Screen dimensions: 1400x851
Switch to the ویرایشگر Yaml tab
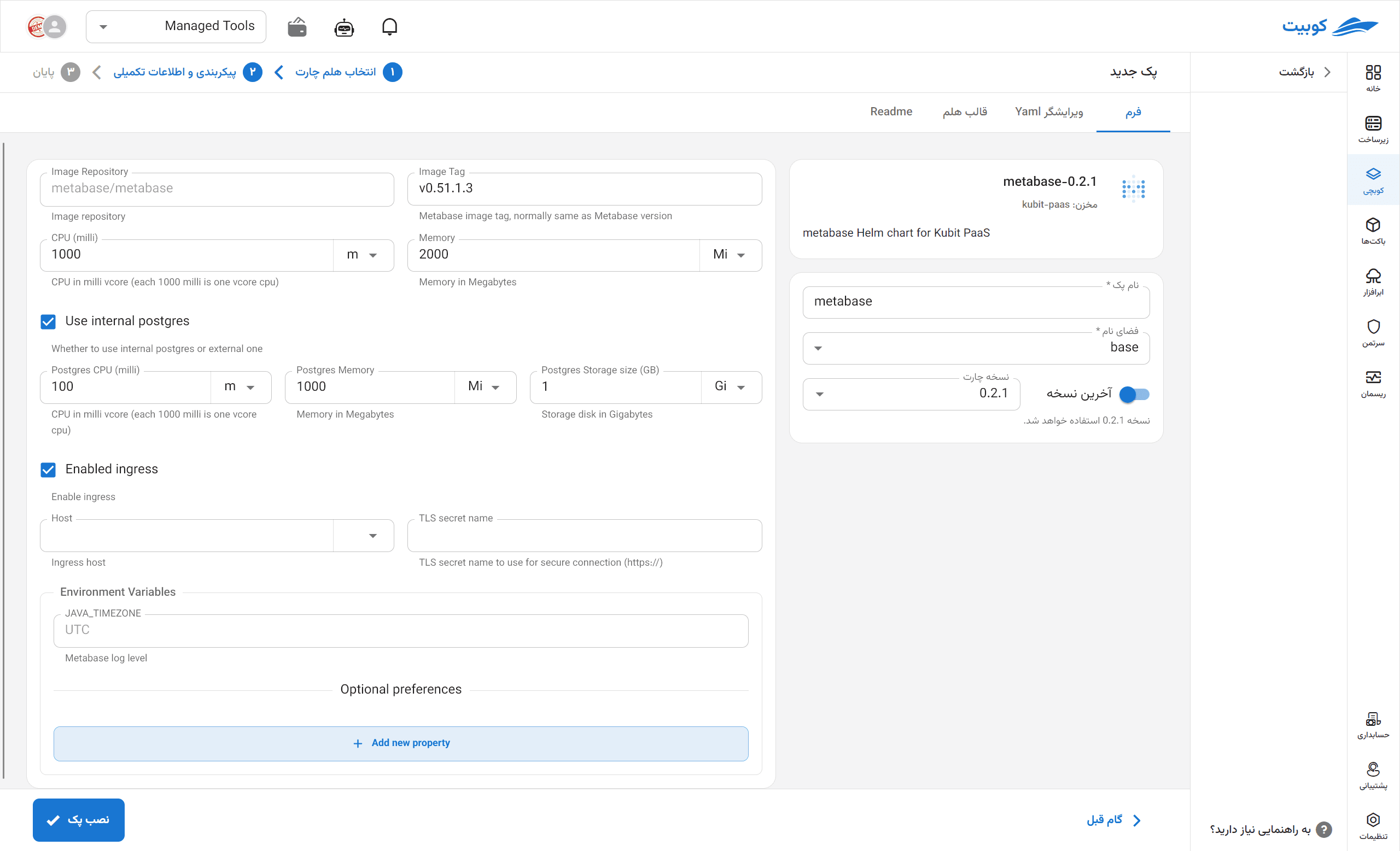[x=1049, y=112]
